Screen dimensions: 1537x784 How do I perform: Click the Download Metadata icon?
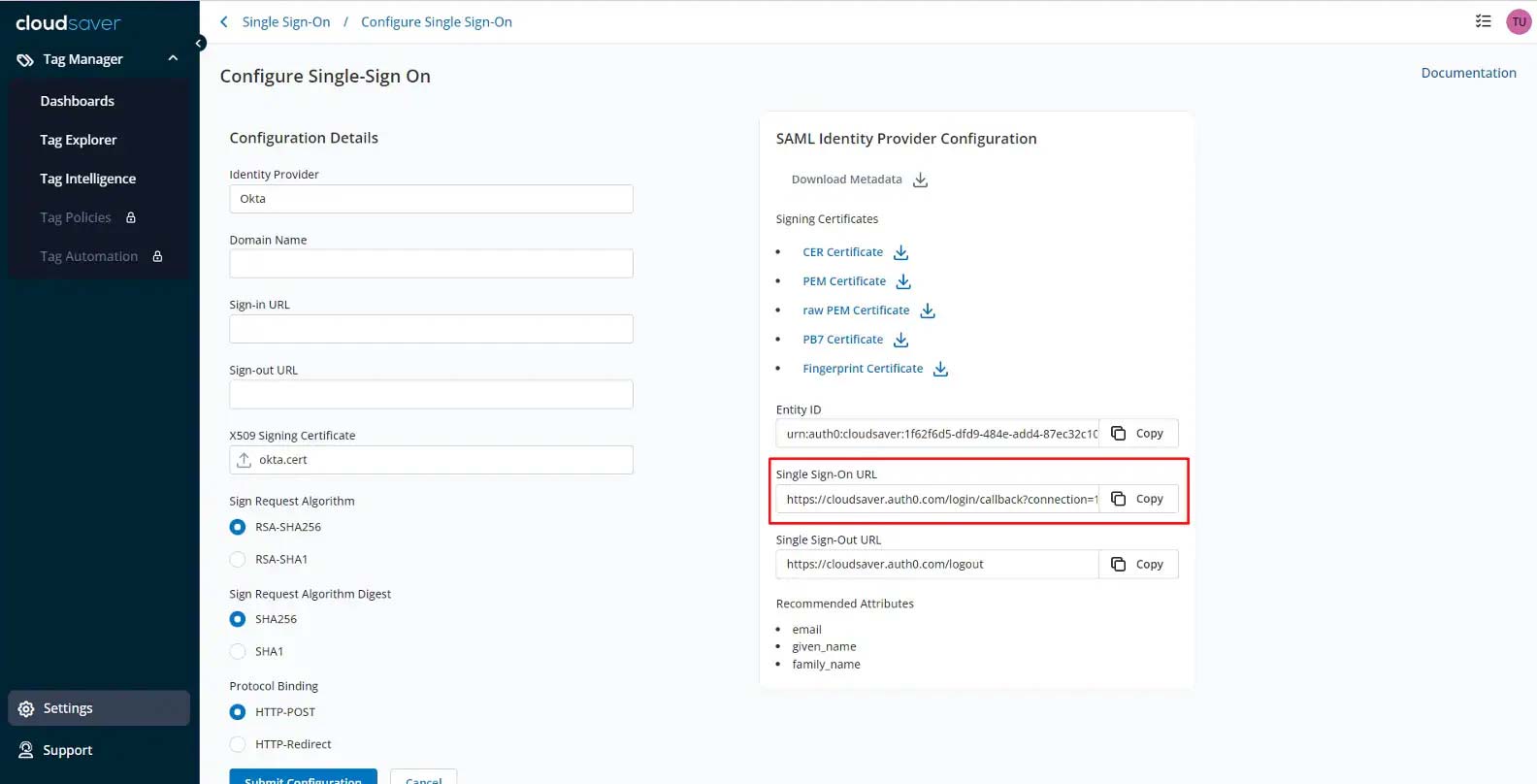920,180
